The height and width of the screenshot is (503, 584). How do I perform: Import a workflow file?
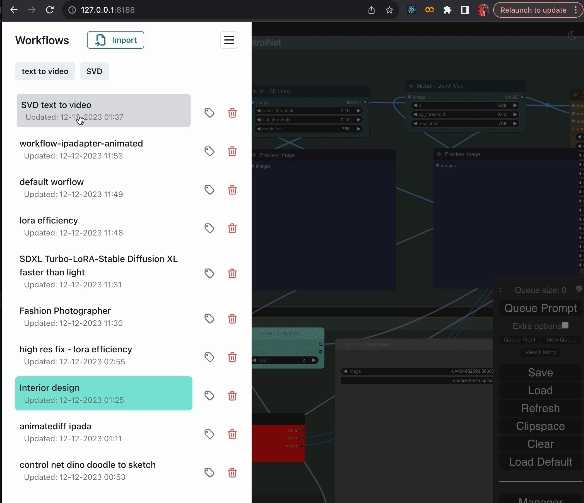[115, 40]
